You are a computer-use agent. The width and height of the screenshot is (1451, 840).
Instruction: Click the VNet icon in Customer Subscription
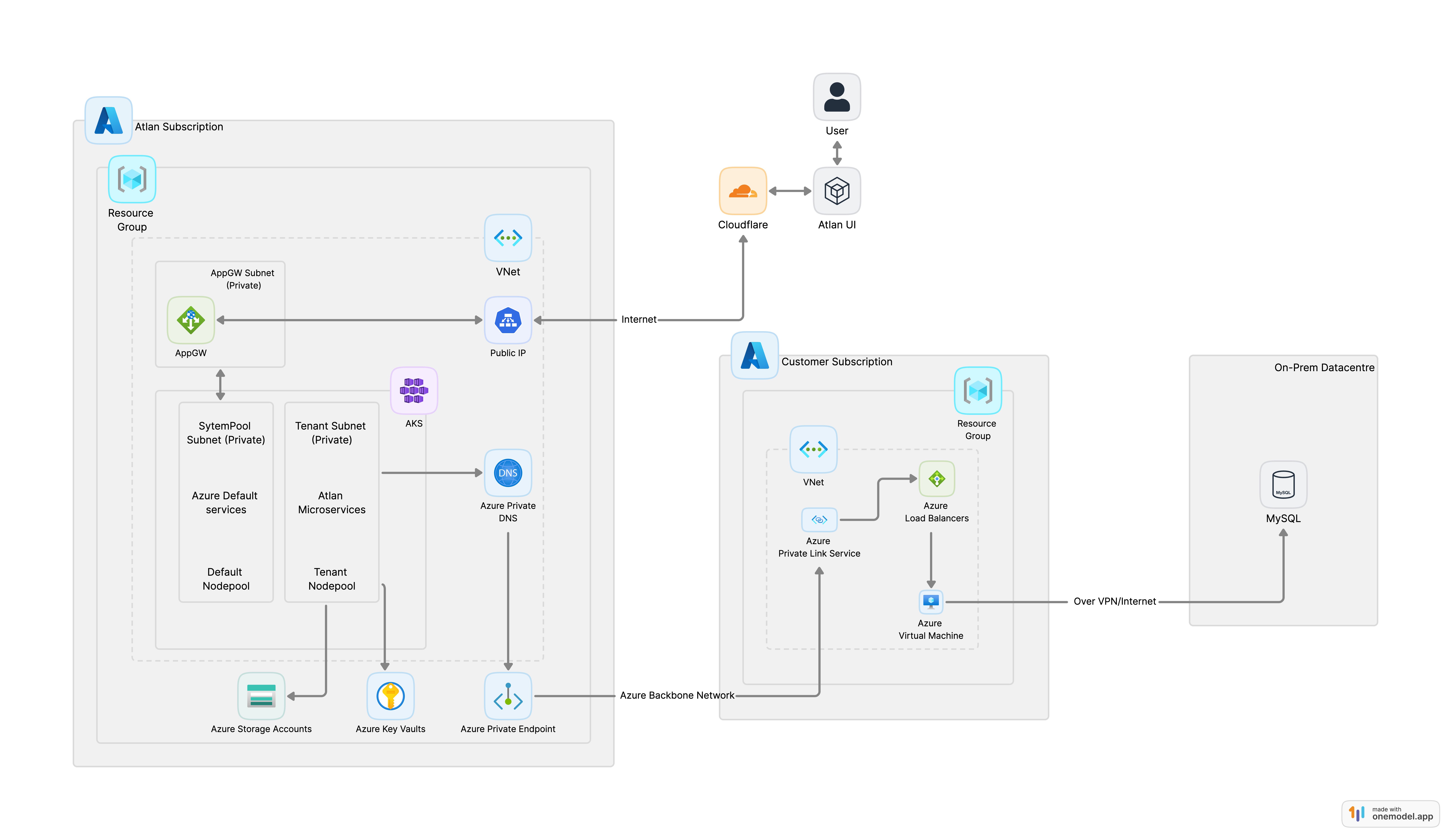[814, 449]
